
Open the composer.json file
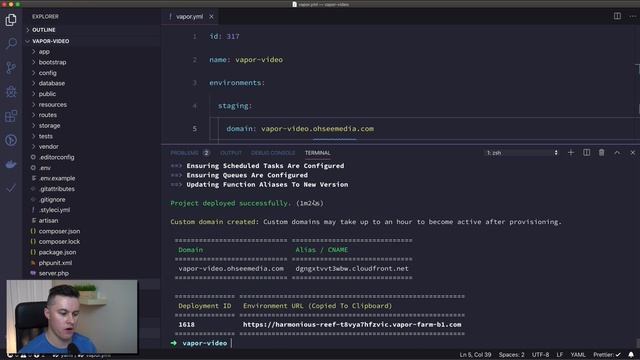pyautogui.click(x=59, y=231)
